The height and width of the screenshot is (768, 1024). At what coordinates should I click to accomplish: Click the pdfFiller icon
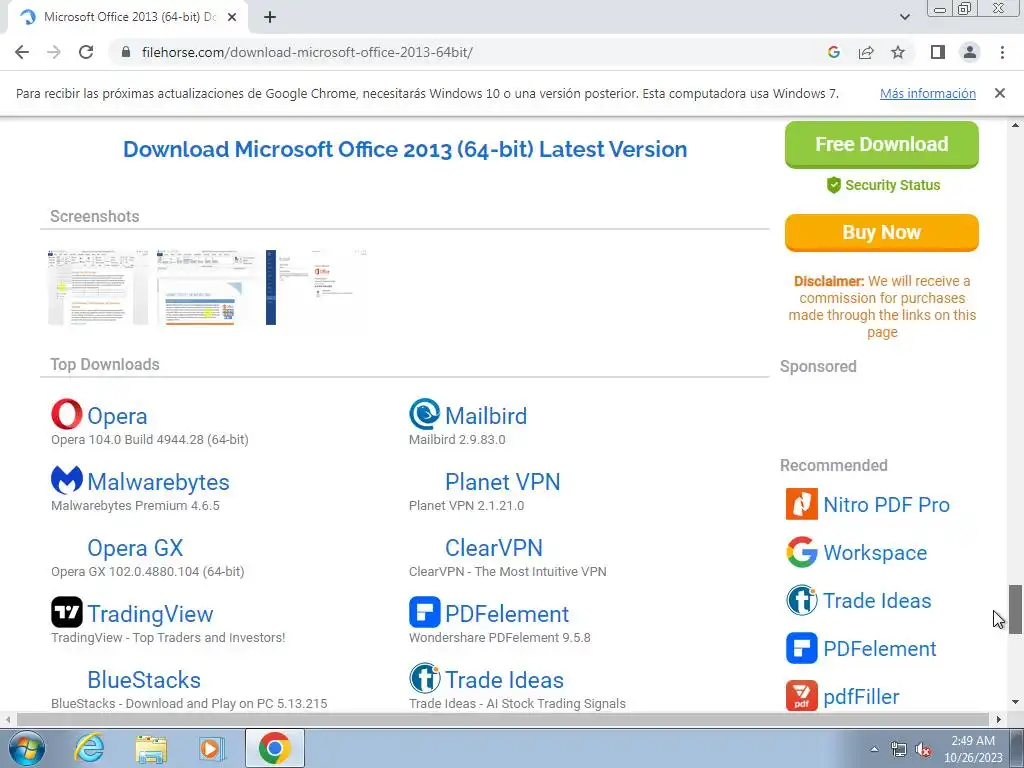(801, 696)
